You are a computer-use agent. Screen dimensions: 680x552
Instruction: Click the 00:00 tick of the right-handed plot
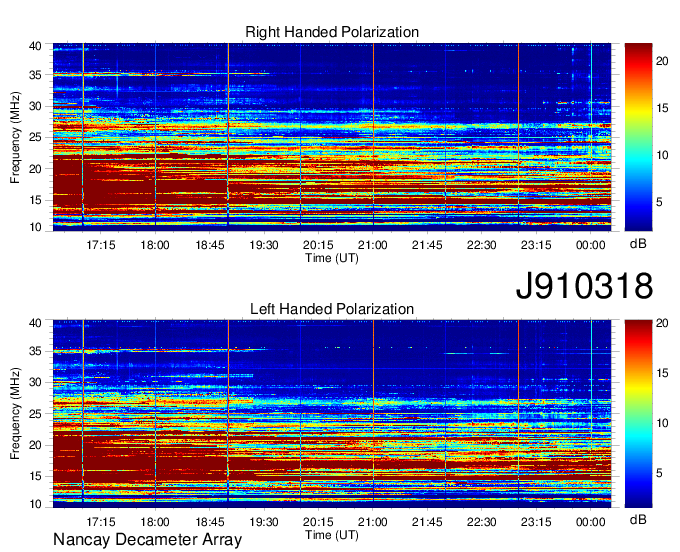click(590, 245)
